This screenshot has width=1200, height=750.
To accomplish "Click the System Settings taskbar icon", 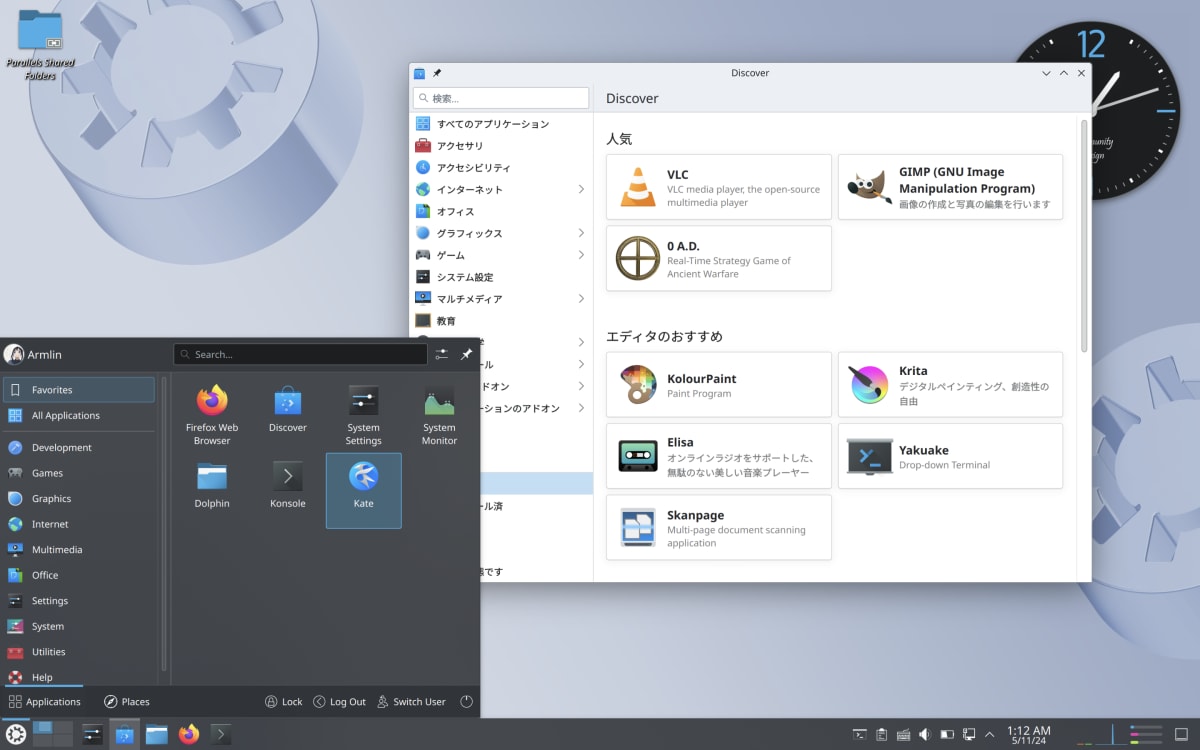I will coord(92,735).
